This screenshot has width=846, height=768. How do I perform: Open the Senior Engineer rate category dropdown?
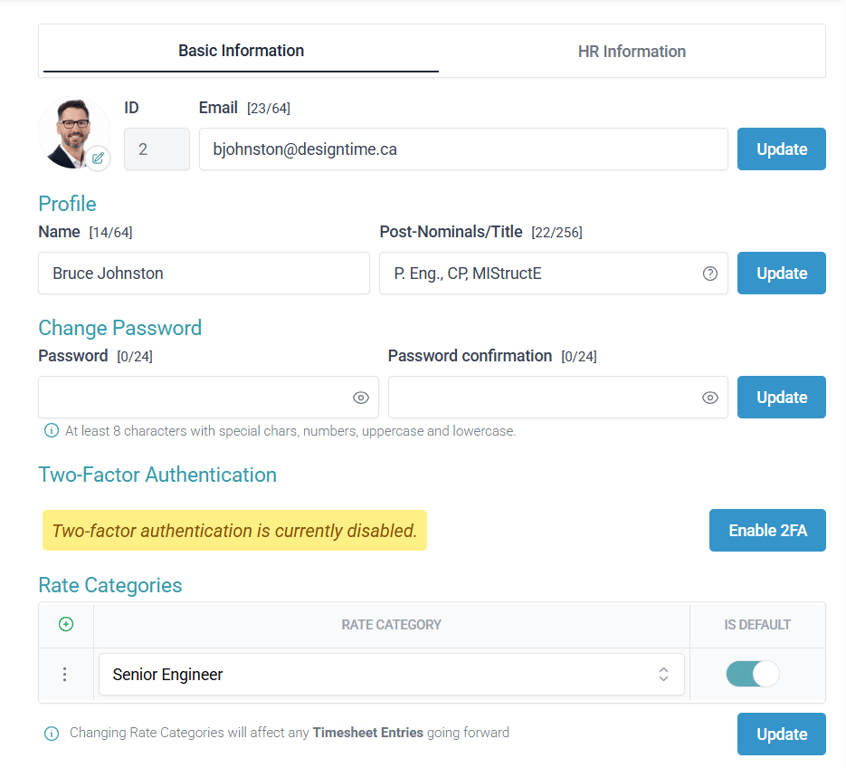click(x=391, y=675)
